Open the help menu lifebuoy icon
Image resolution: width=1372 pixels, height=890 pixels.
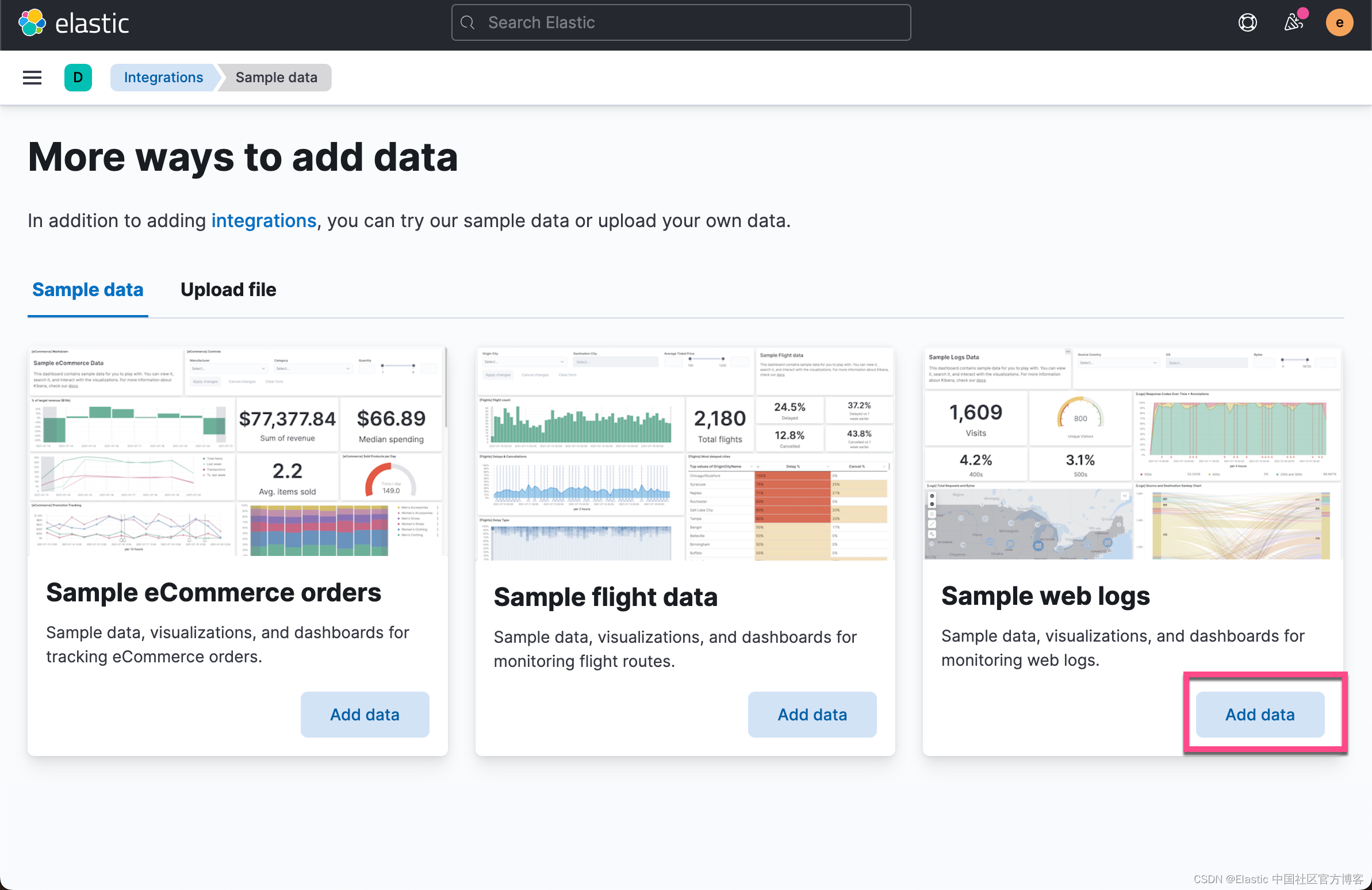[1247, 23]
